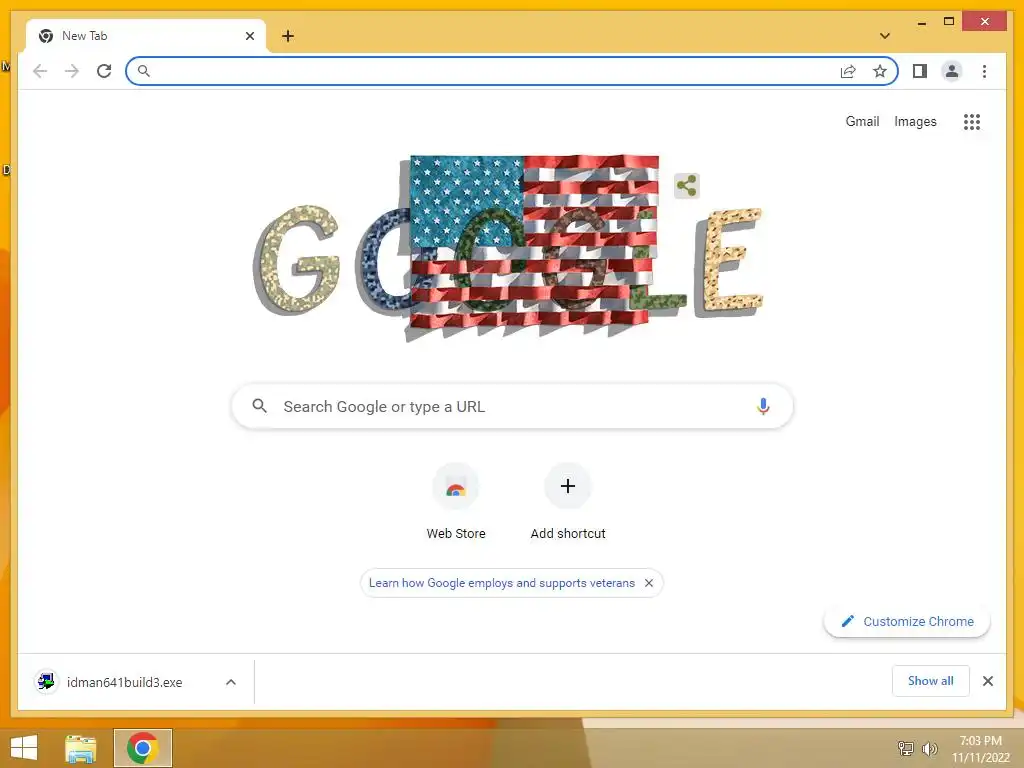Viewport: 1024px width, 768px height.
Task: Open a new tab with plus button
Action: (x=288, y=36)
